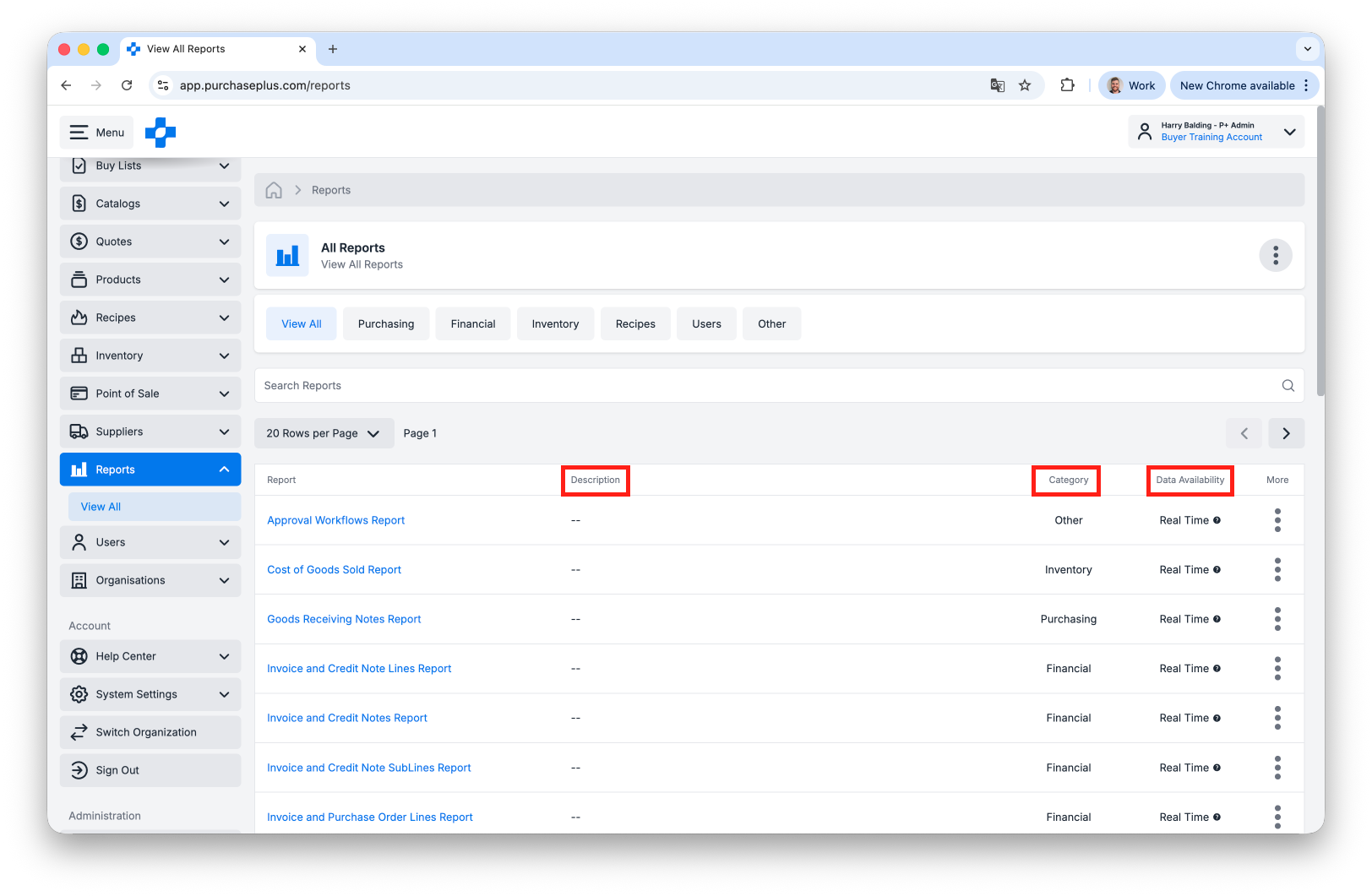
Task: Click the Suppliers truck icon
Action: pos(79,431)
